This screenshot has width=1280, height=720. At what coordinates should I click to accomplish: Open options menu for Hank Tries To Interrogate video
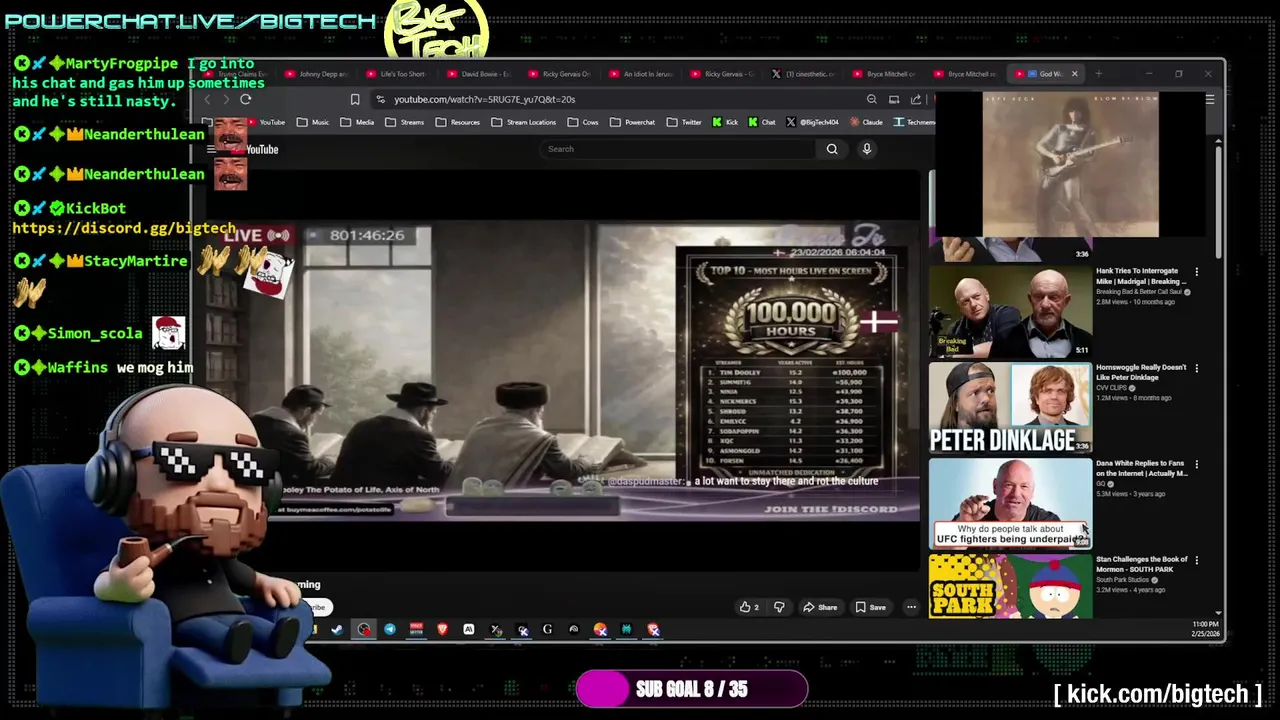[1197, 271]
